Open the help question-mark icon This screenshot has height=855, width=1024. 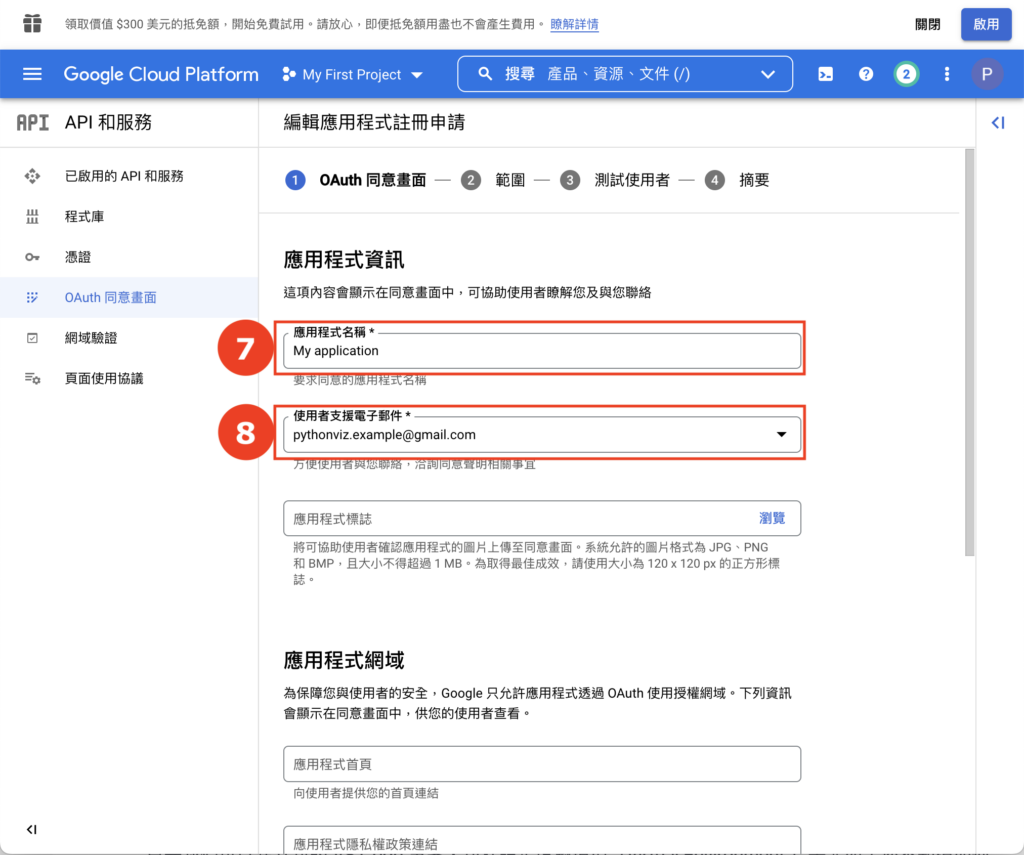click(x=866, y=73)
